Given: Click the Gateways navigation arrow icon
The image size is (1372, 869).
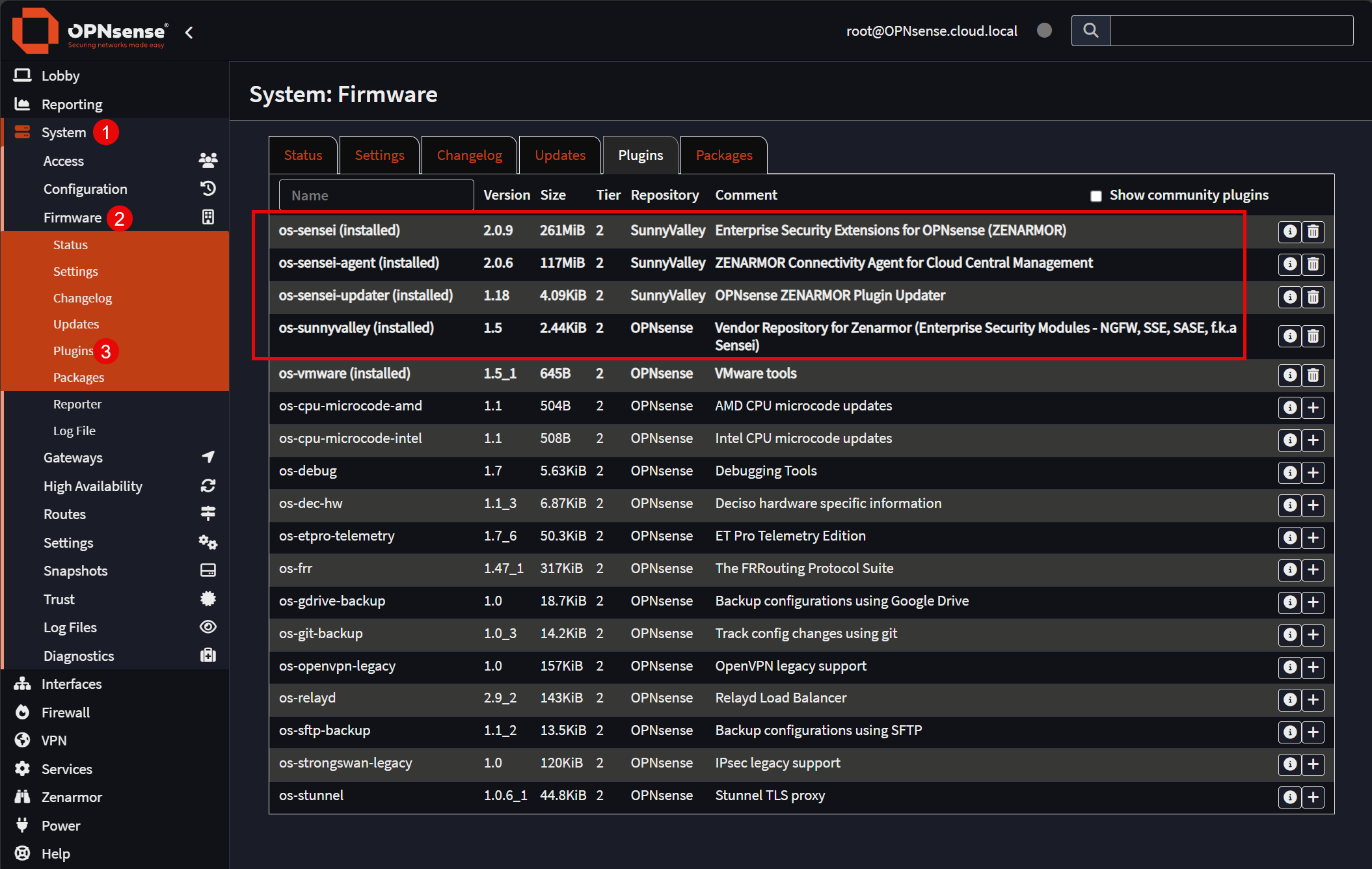Looking at the screenshot, I should pyautogui.click(x=208, y=457).
